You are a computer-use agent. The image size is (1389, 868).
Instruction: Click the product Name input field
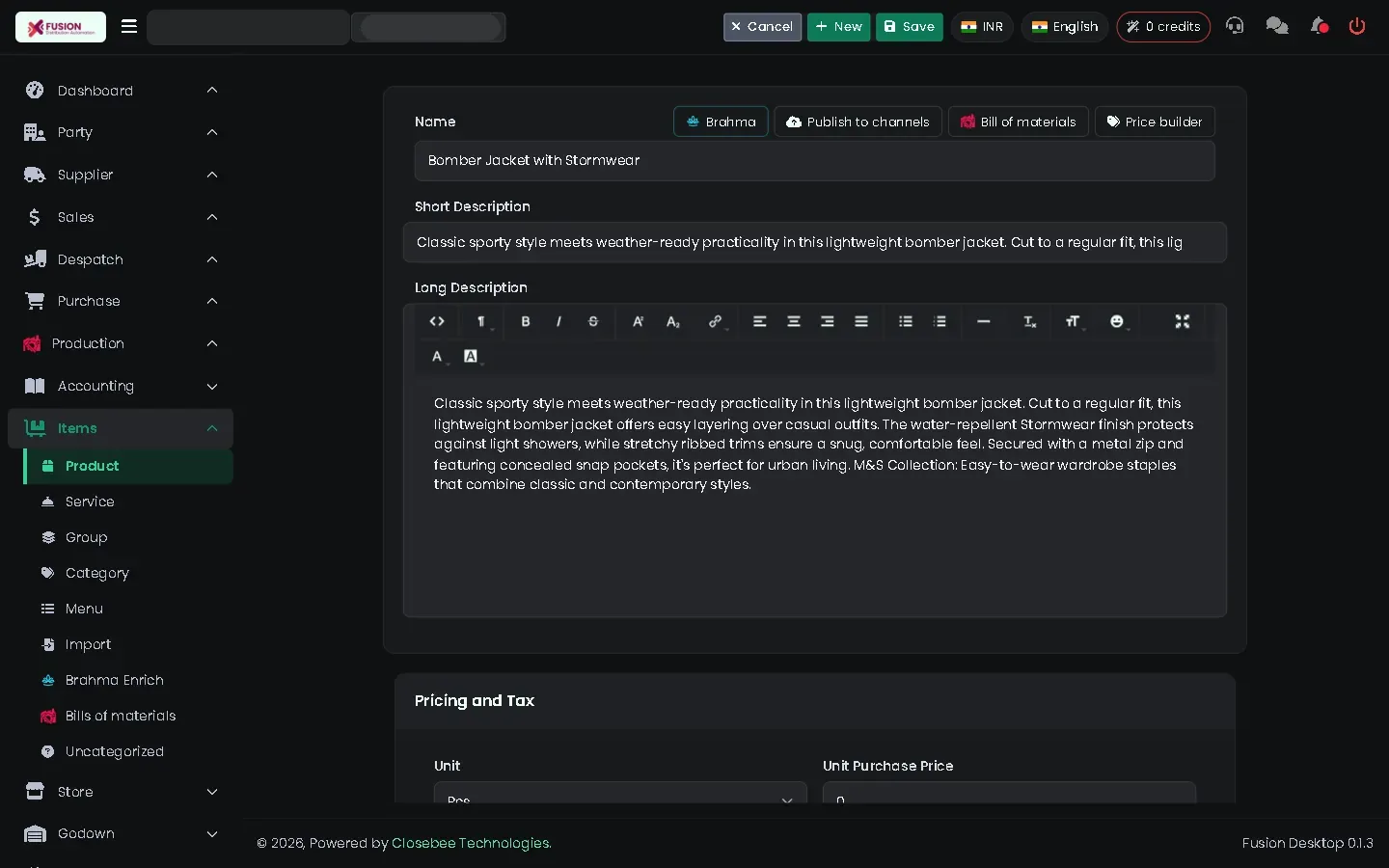point(814,161)
